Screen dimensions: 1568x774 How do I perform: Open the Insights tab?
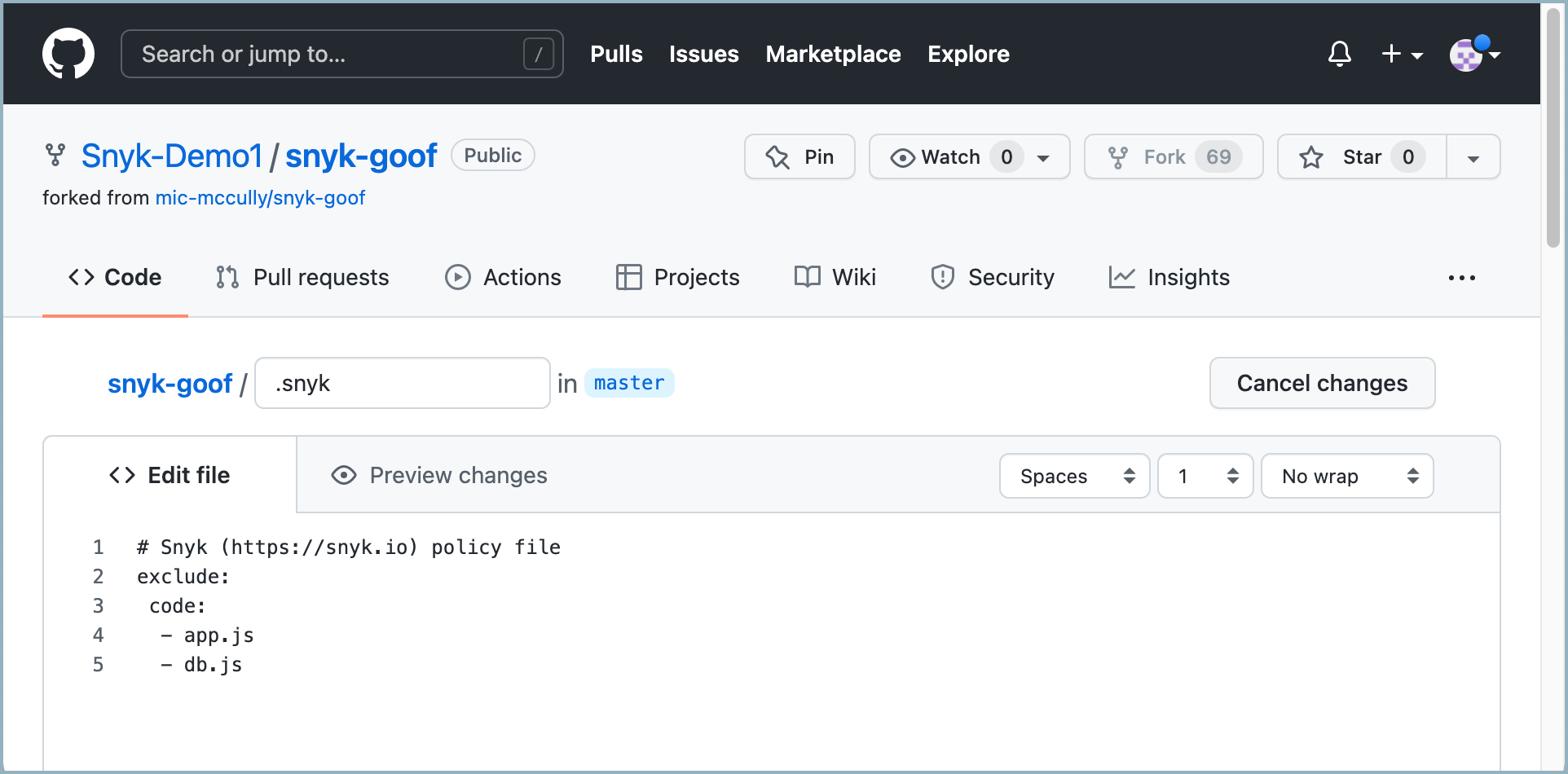[x=1169, y=278]
